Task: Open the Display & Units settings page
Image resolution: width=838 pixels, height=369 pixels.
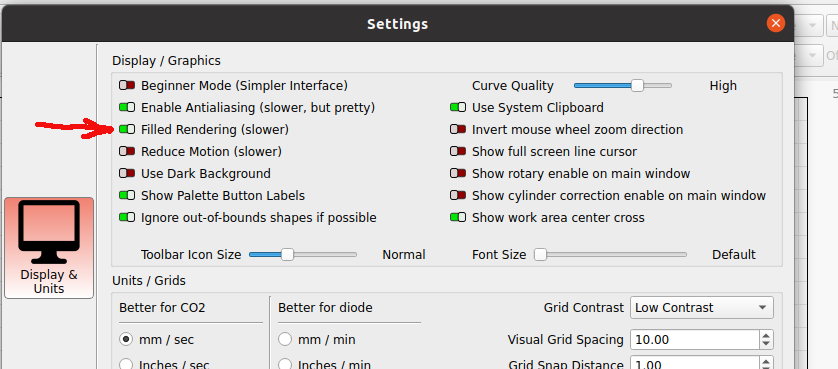Action: [49, 248]
